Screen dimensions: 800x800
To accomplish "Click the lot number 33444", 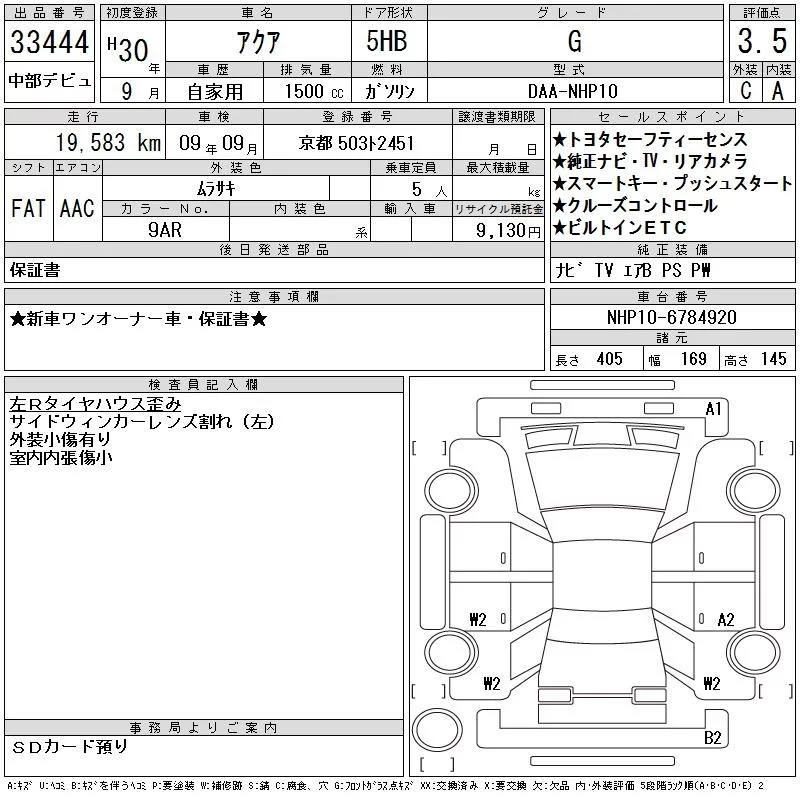I will click(x=49, y=42).
